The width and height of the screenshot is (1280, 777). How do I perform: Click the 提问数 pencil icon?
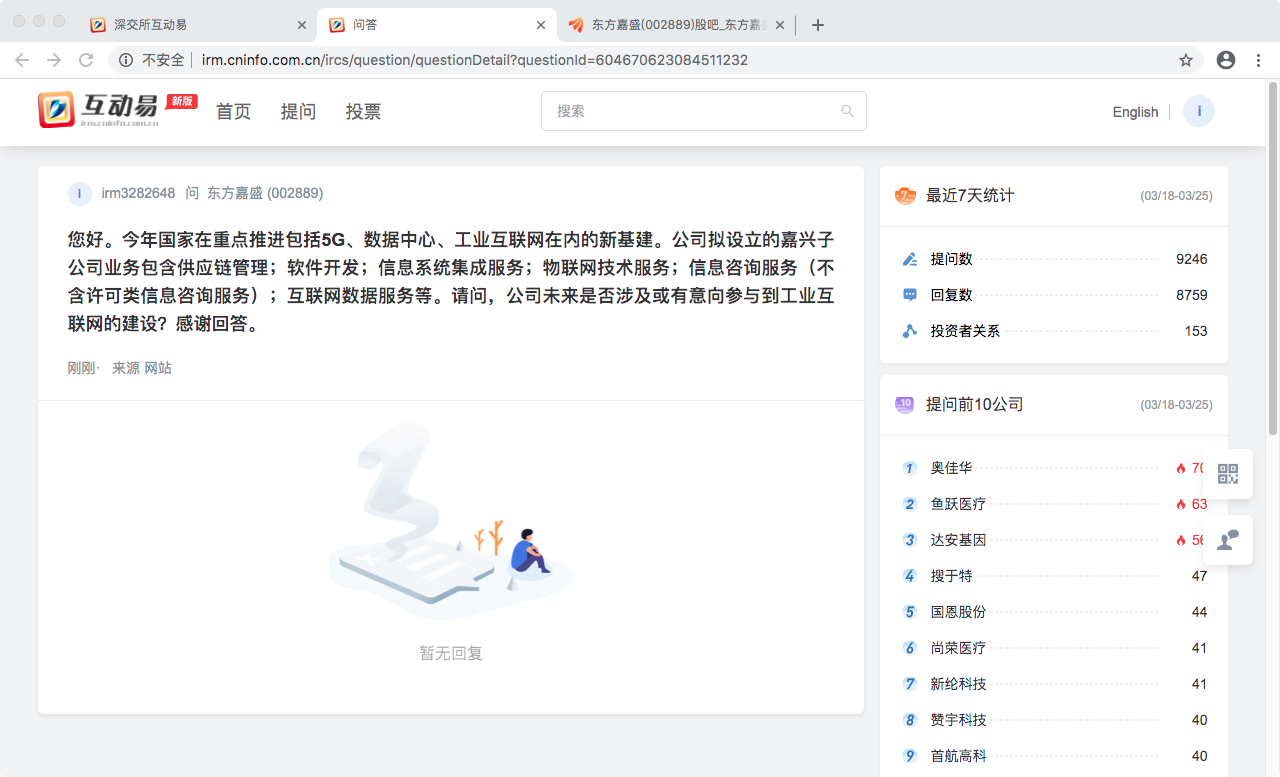click(910, 259)
